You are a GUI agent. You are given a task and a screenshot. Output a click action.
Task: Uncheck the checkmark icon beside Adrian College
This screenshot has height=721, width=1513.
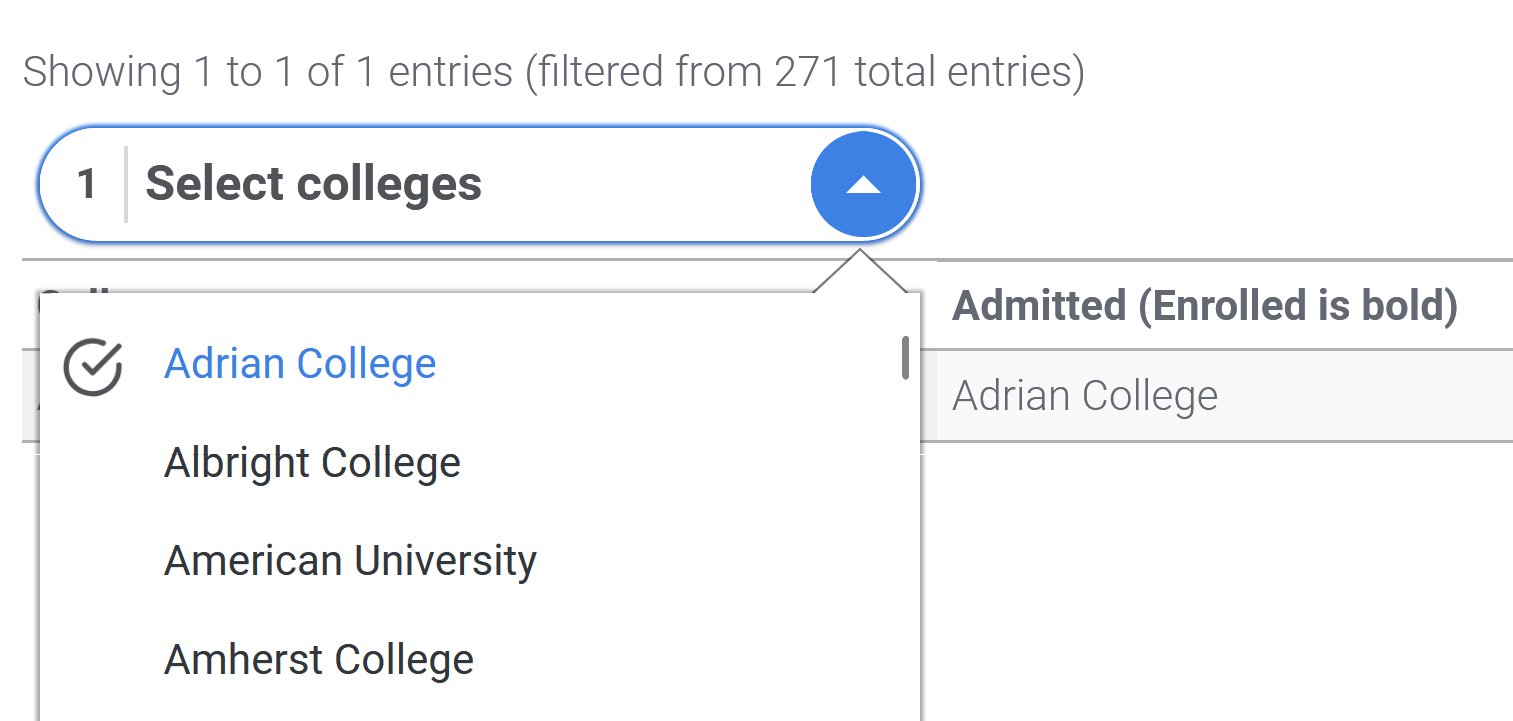point(92,367)
